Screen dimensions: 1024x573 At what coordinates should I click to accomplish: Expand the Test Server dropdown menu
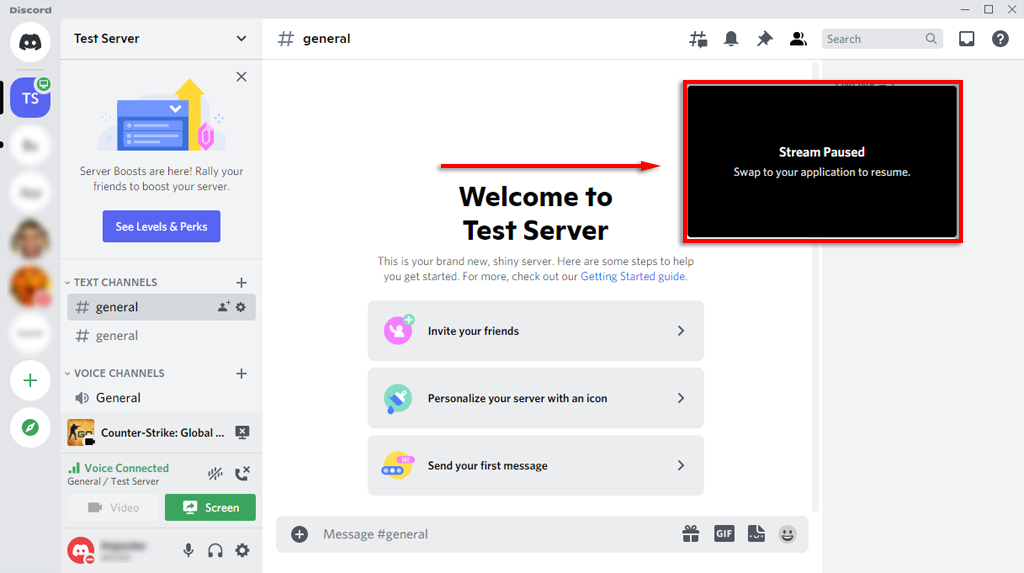tap(241, 39)
